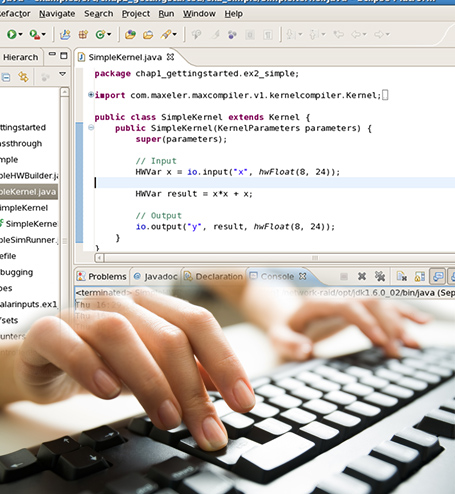455x494 pixels.
Task: Minimize the left view panel
Action: pos(52,54)
